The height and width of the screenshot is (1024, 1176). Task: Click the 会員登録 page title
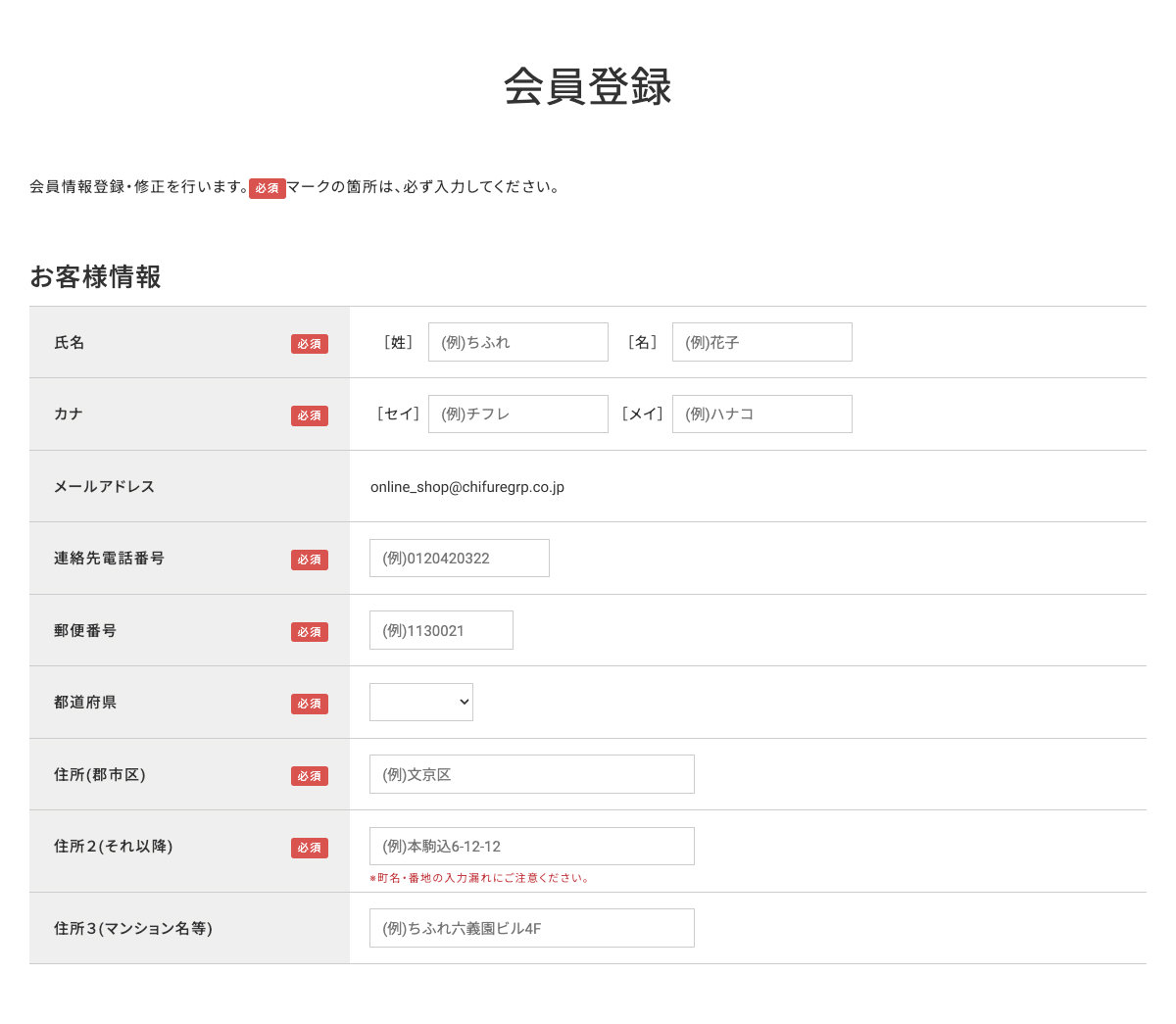[x=588, y=87]
